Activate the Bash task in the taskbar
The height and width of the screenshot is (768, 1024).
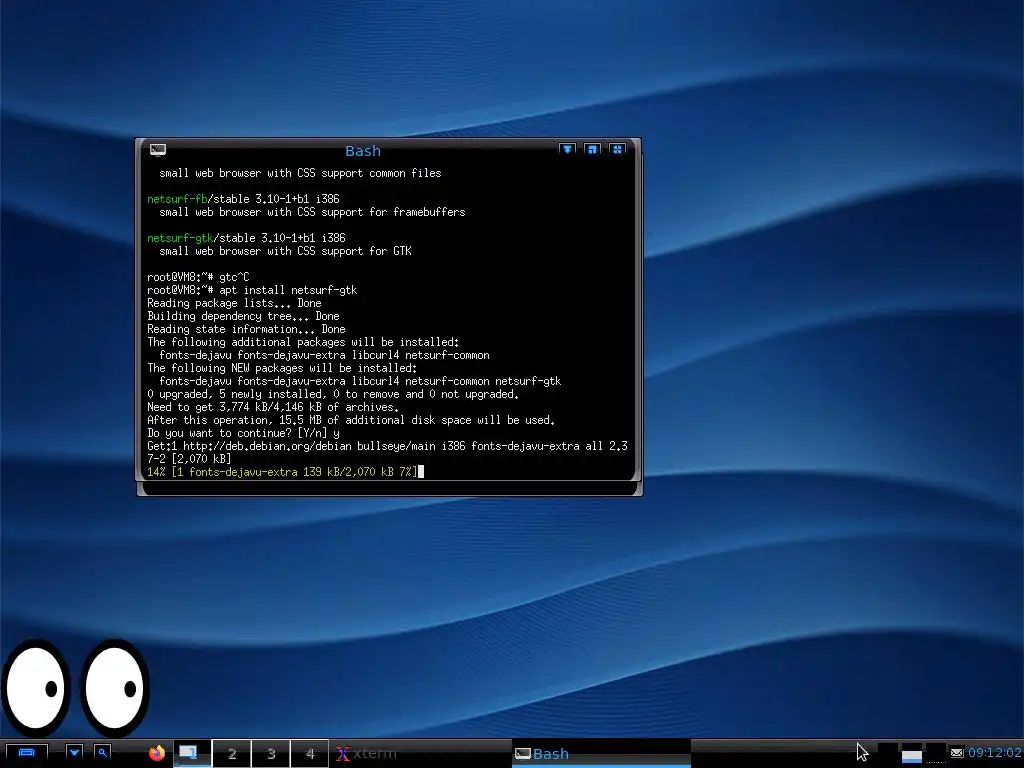coord(601,753)
